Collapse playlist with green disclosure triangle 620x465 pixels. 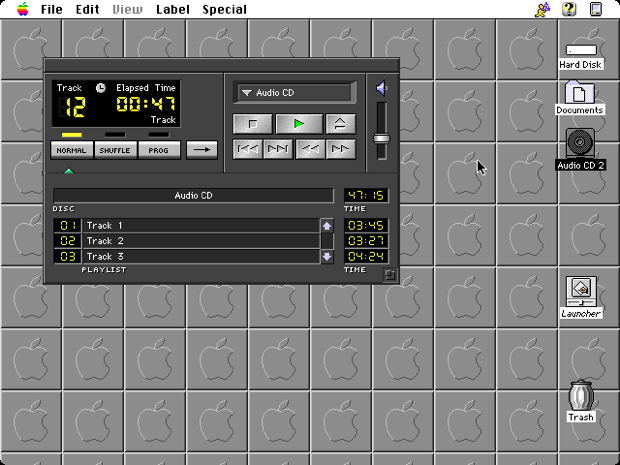tap(69, 171)
